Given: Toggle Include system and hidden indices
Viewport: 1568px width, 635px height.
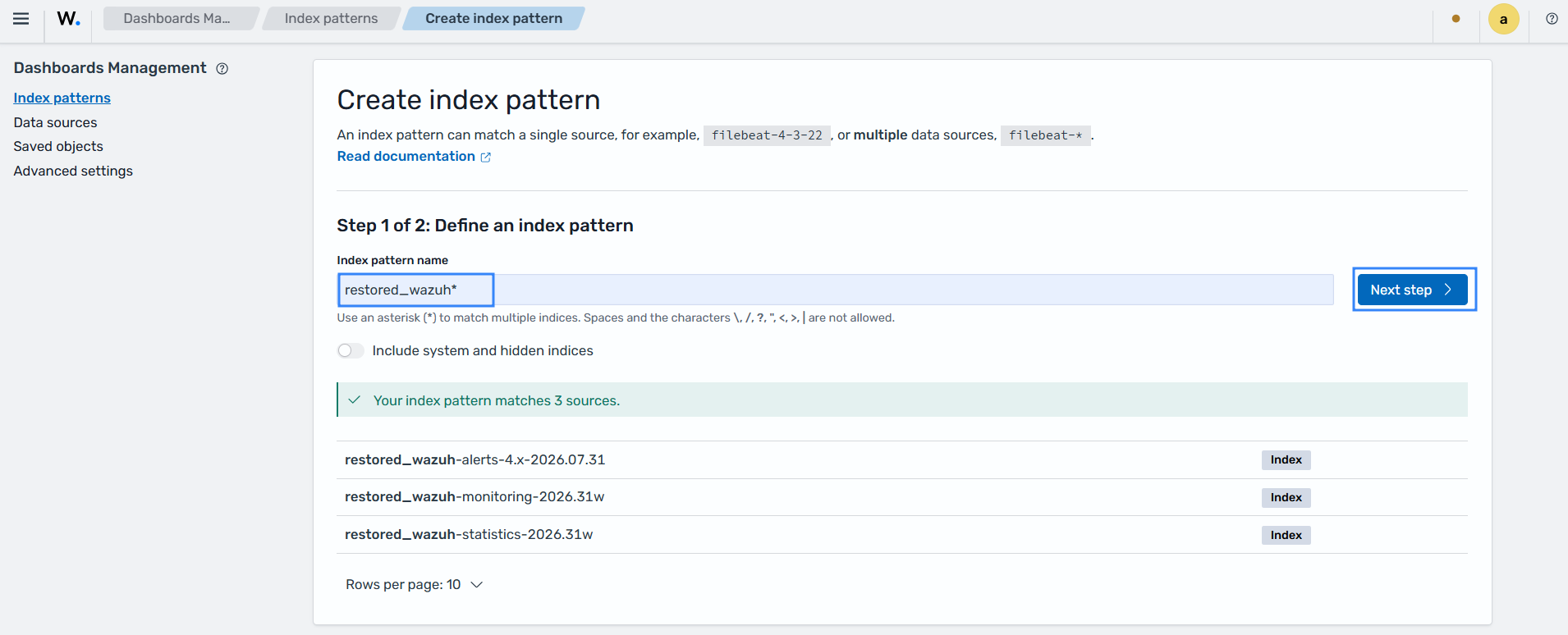Looking at the screenshot, I should pos(351,350).
